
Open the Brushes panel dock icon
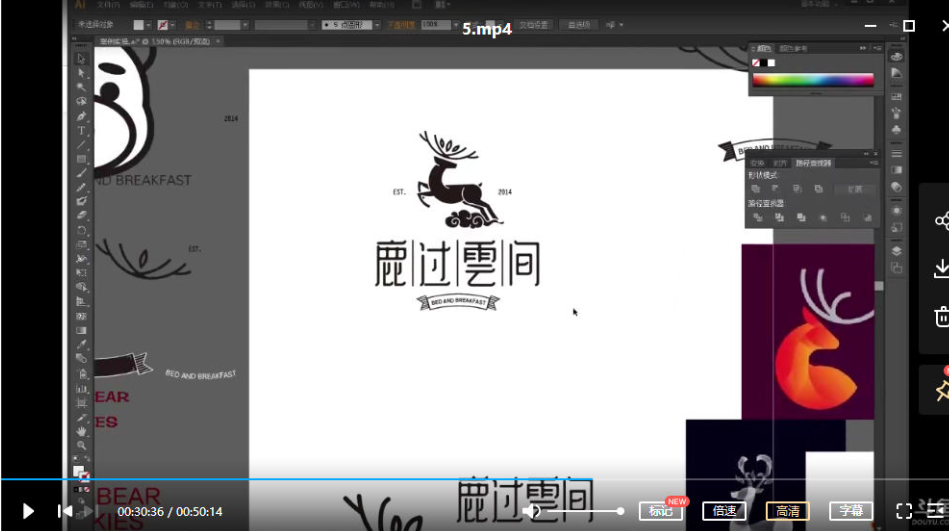896,113
